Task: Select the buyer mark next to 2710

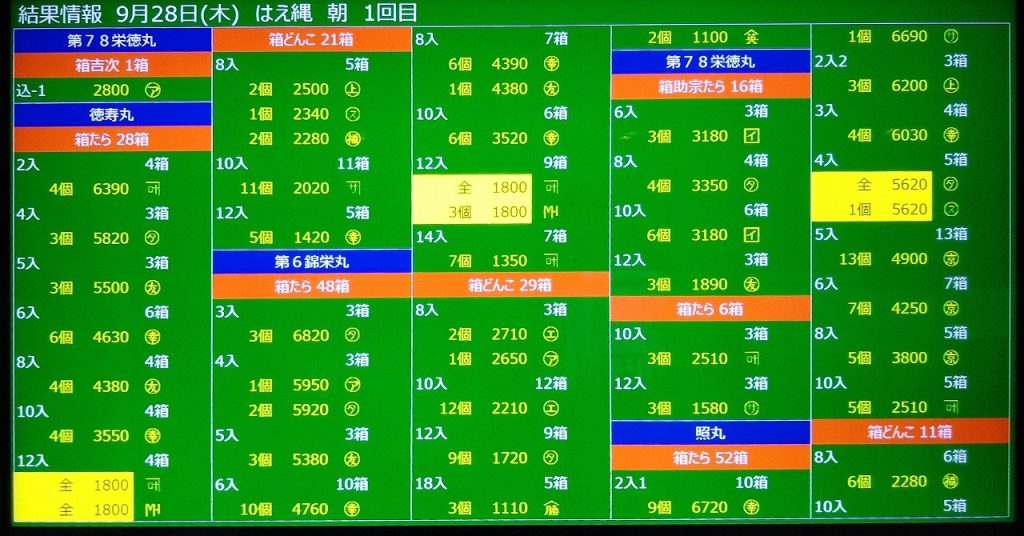Action: pyautogui.click(x=551, y=334)
